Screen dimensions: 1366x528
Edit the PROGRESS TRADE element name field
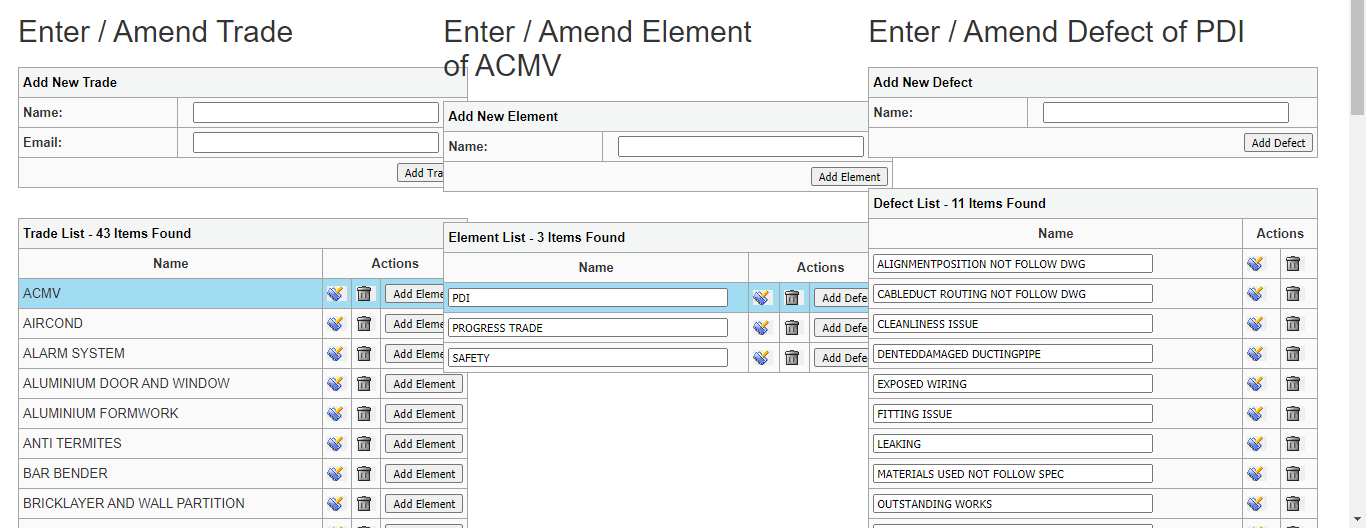[x=587, y=328]
